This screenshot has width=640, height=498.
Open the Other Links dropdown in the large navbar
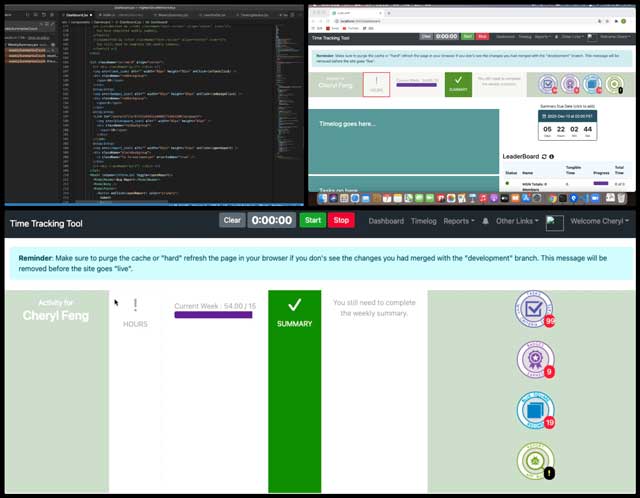pyautogui.click(x=517, y=221)
